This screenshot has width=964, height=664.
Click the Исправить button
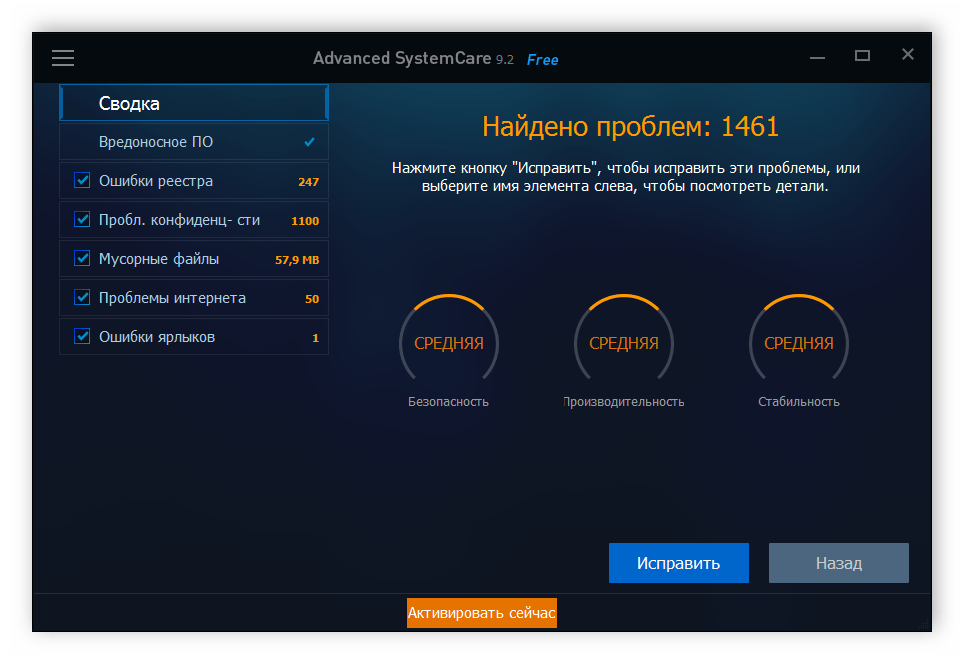678,563
